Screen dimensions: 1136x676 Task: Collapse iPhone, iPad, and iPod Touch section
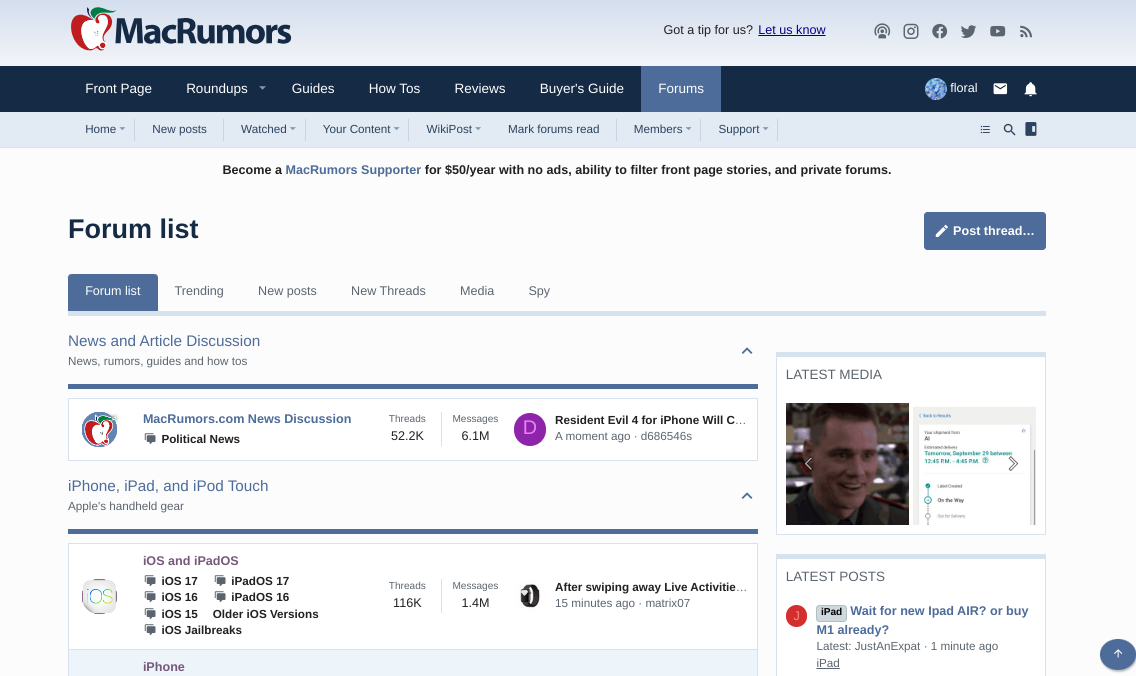(x=747, y=496)
